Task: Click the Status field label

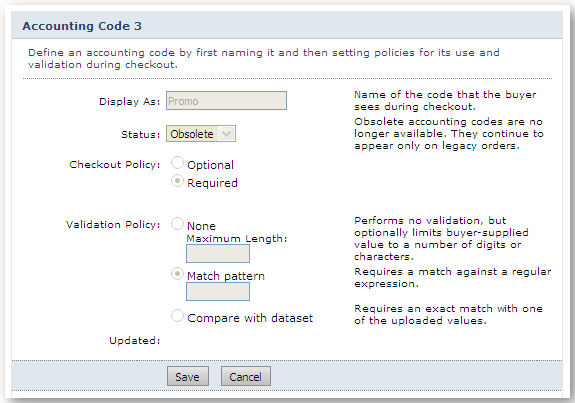Action: pyautogui.click(x=141, y=135)
